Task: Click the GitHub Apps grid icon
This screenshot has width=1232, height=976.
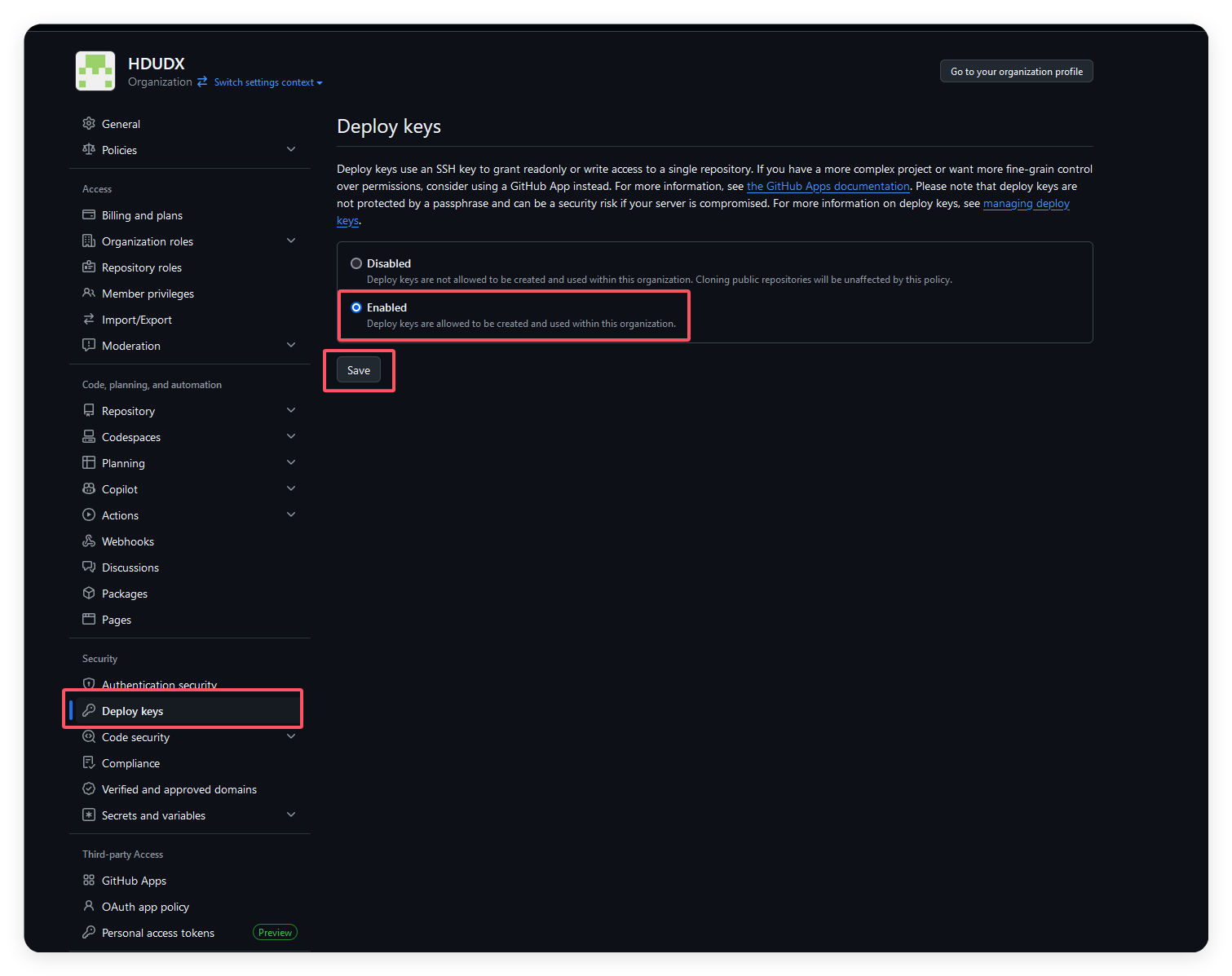Action: (89, 881)
